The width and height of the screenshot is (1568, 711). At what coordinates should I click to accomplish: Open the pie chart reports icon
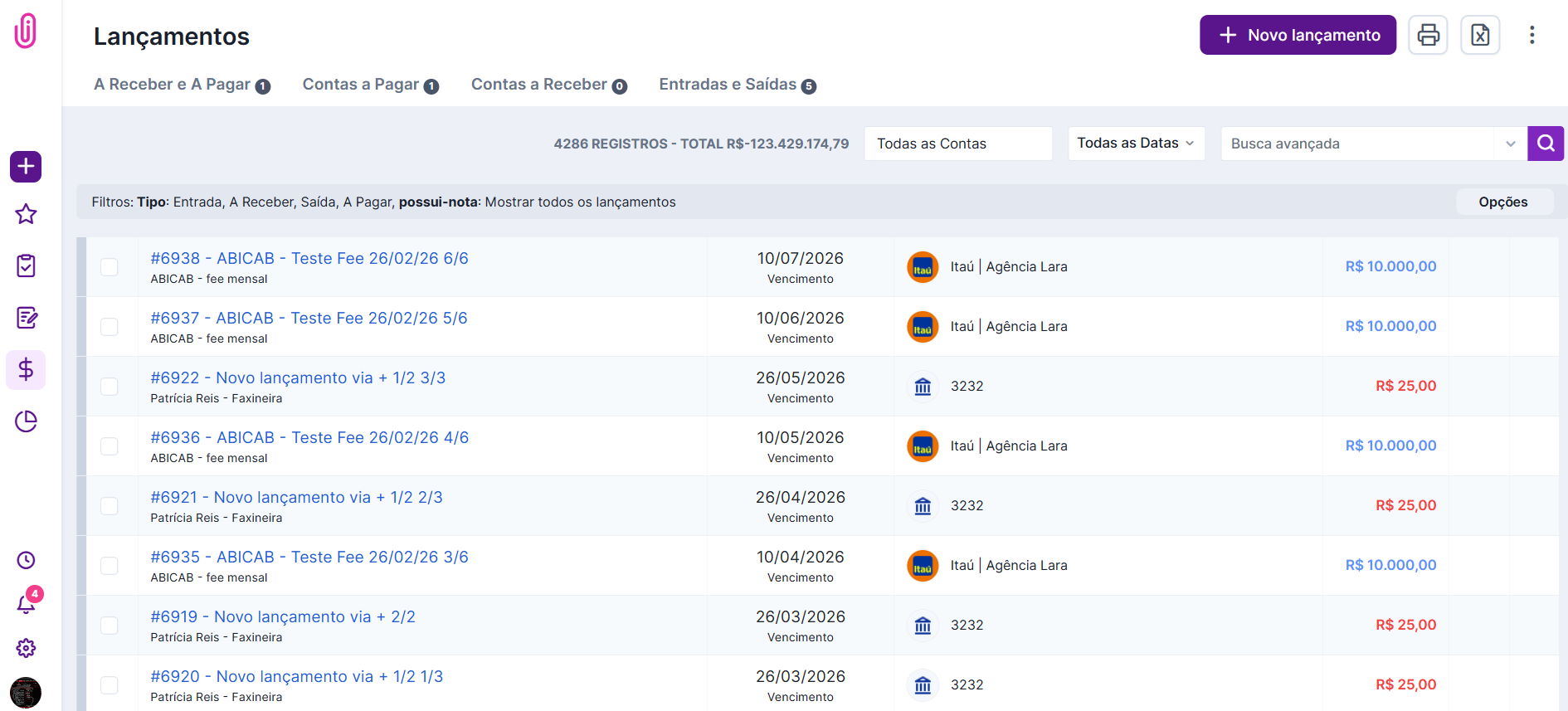point(26,421)
